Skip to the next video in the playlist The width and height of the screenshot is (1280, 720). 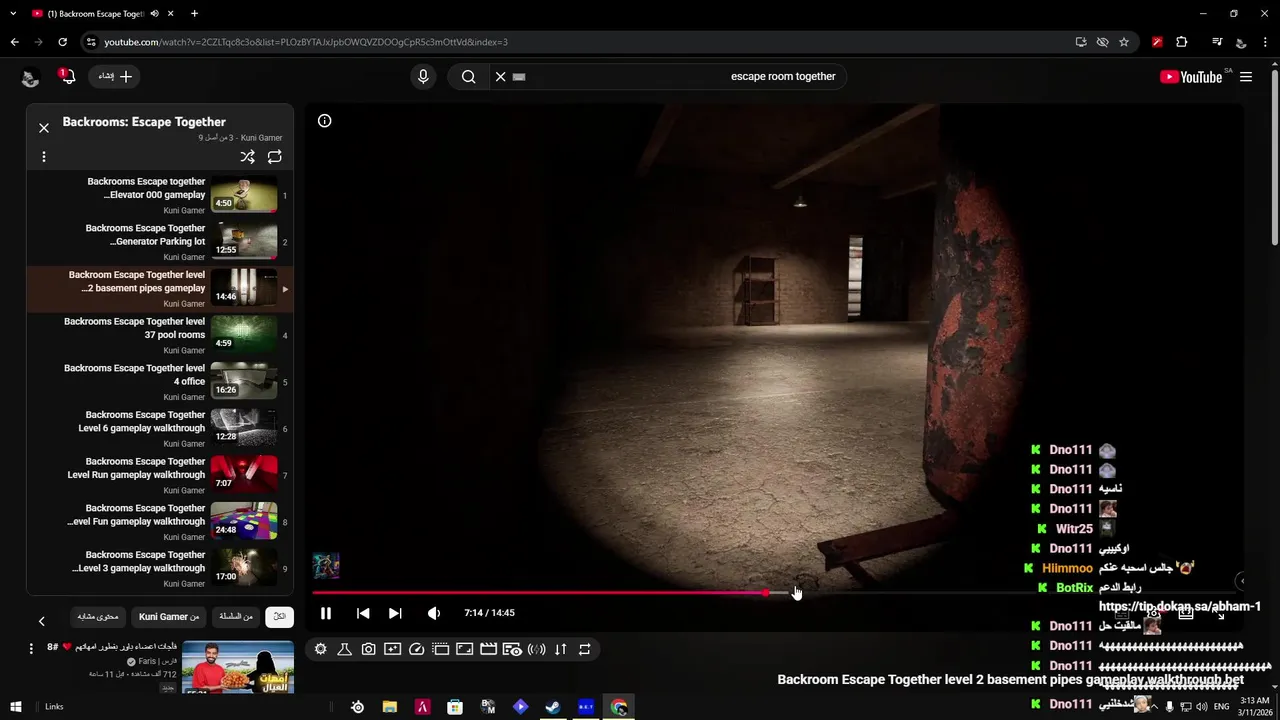coord(395,613)
